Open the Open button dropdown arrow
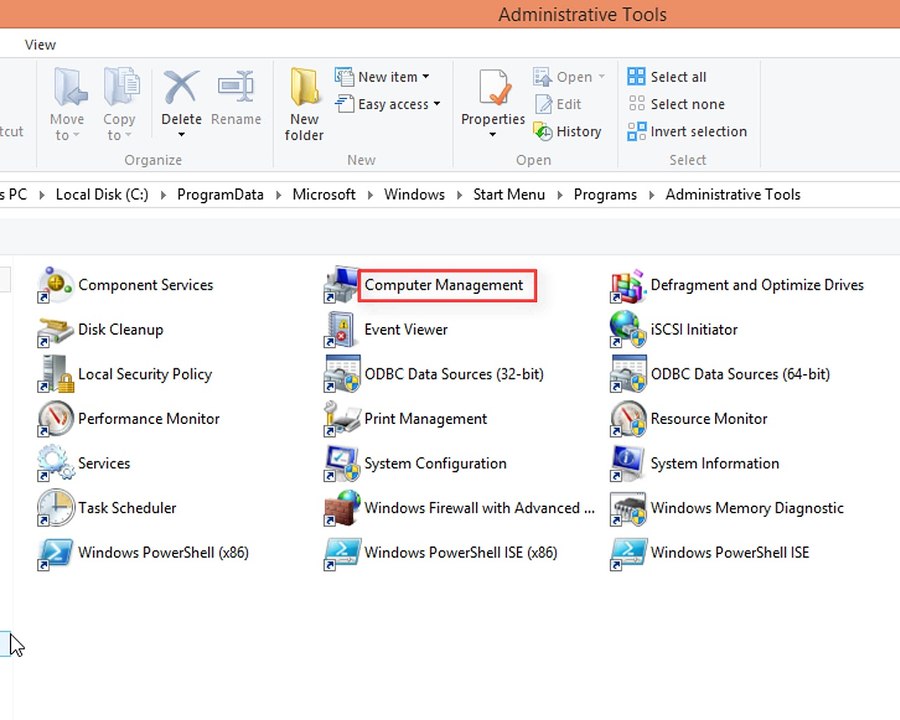Viewport: 900px width, 720px height. pyautogui.click(x=601, y=76)
